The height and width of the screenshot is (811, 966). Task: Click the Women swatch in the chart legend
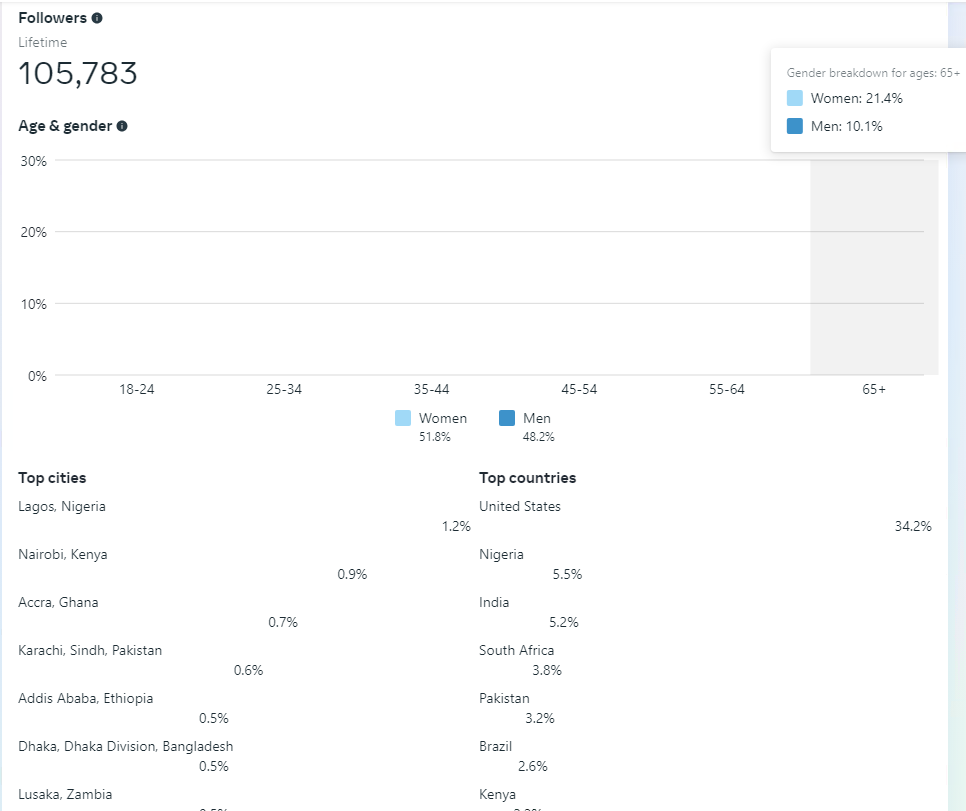coord(403,418)
